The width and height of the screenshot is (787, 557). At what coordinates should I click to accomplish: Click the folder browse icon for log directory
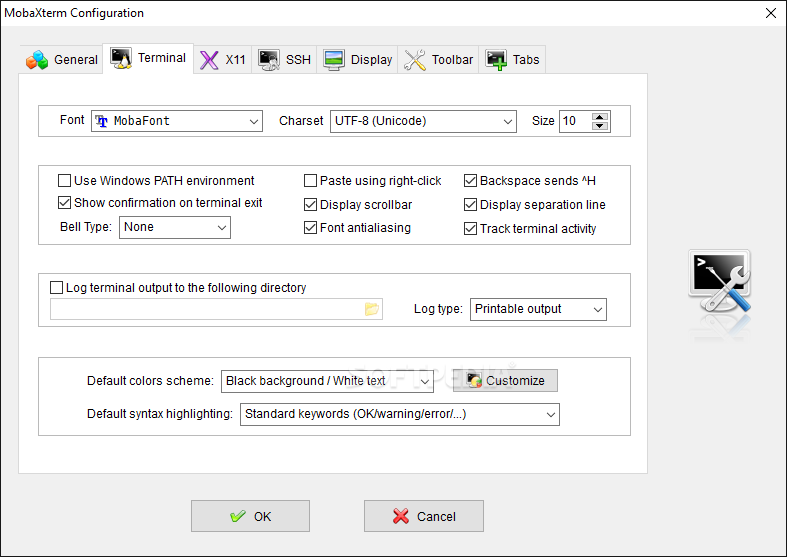pos(372,309)
